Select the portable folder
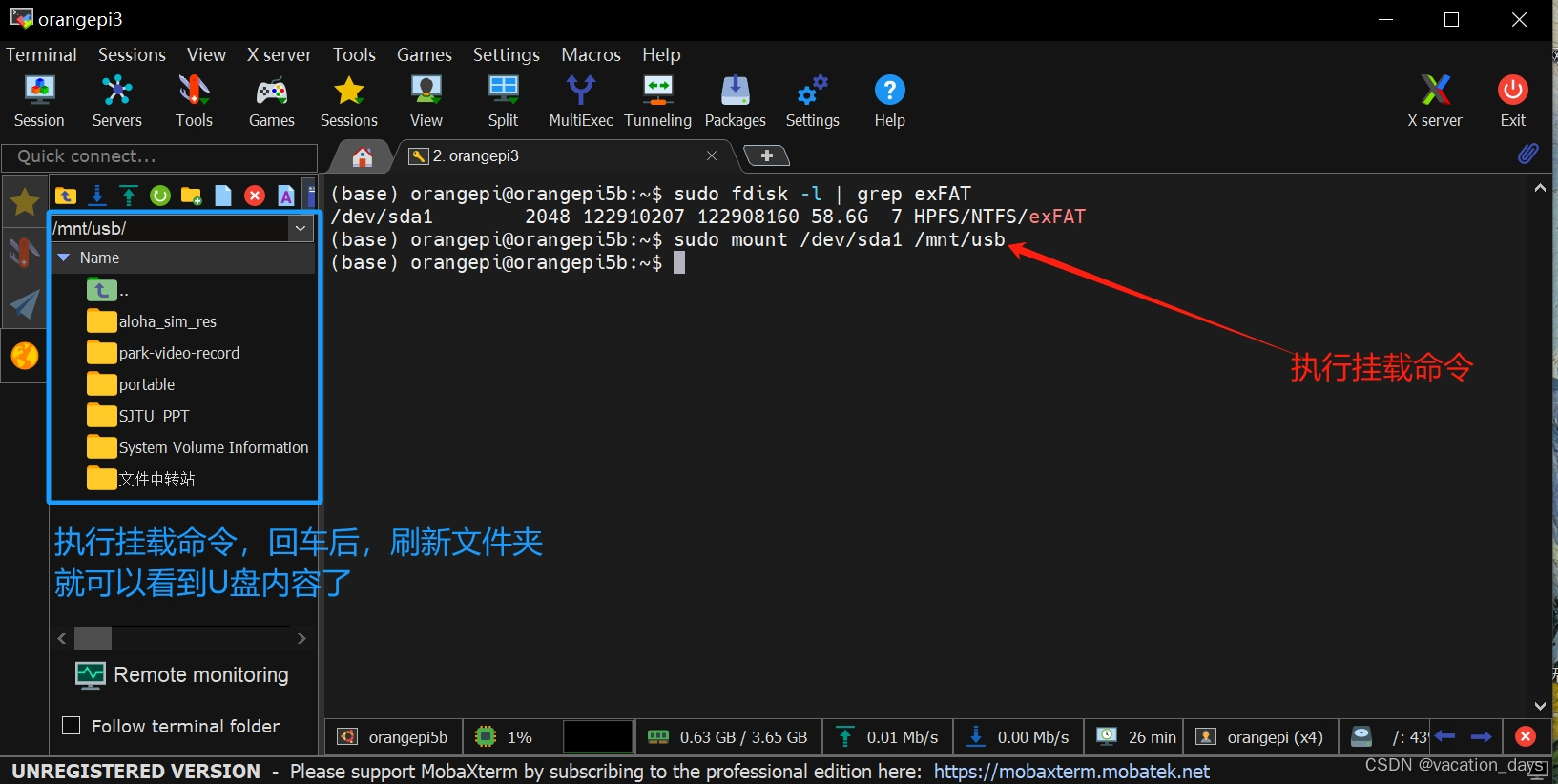The height and width of the screenshot is (784, 1558). coord(131,384)
